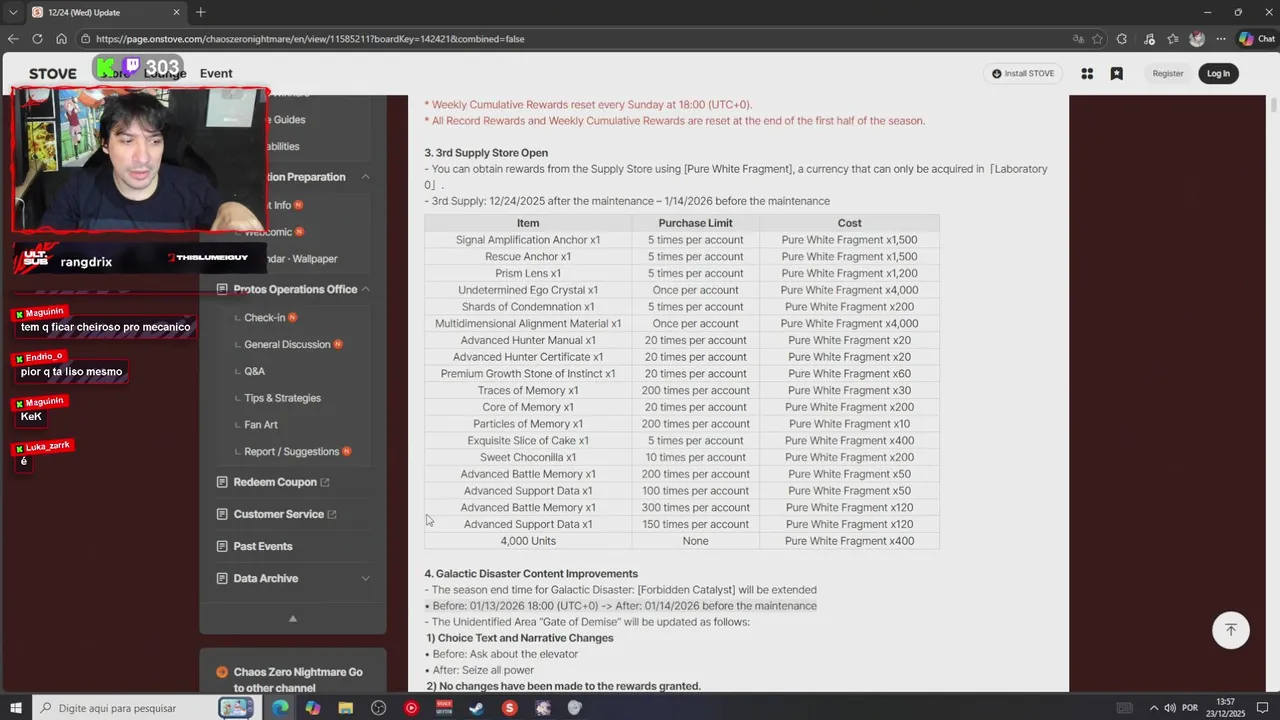
Task: Open Tips & Strategies board
Action: tap(282, 398)
